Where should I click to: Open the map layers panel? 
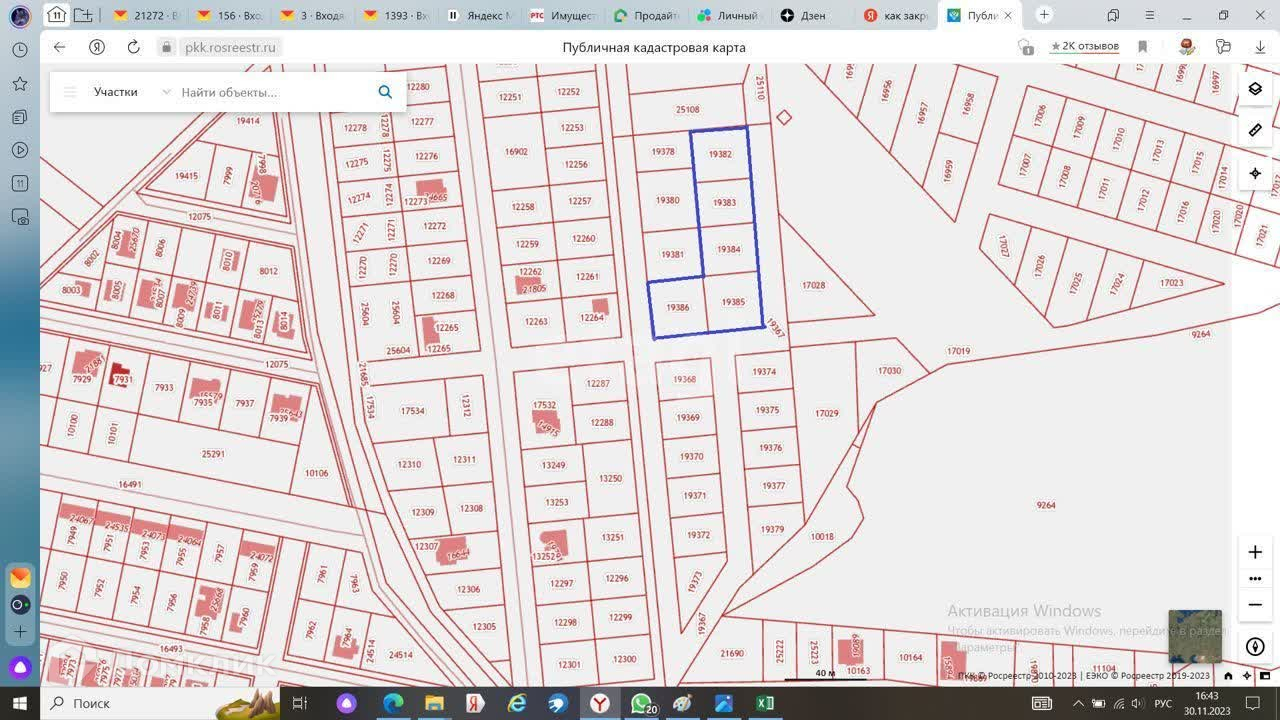coord(1255,89)
